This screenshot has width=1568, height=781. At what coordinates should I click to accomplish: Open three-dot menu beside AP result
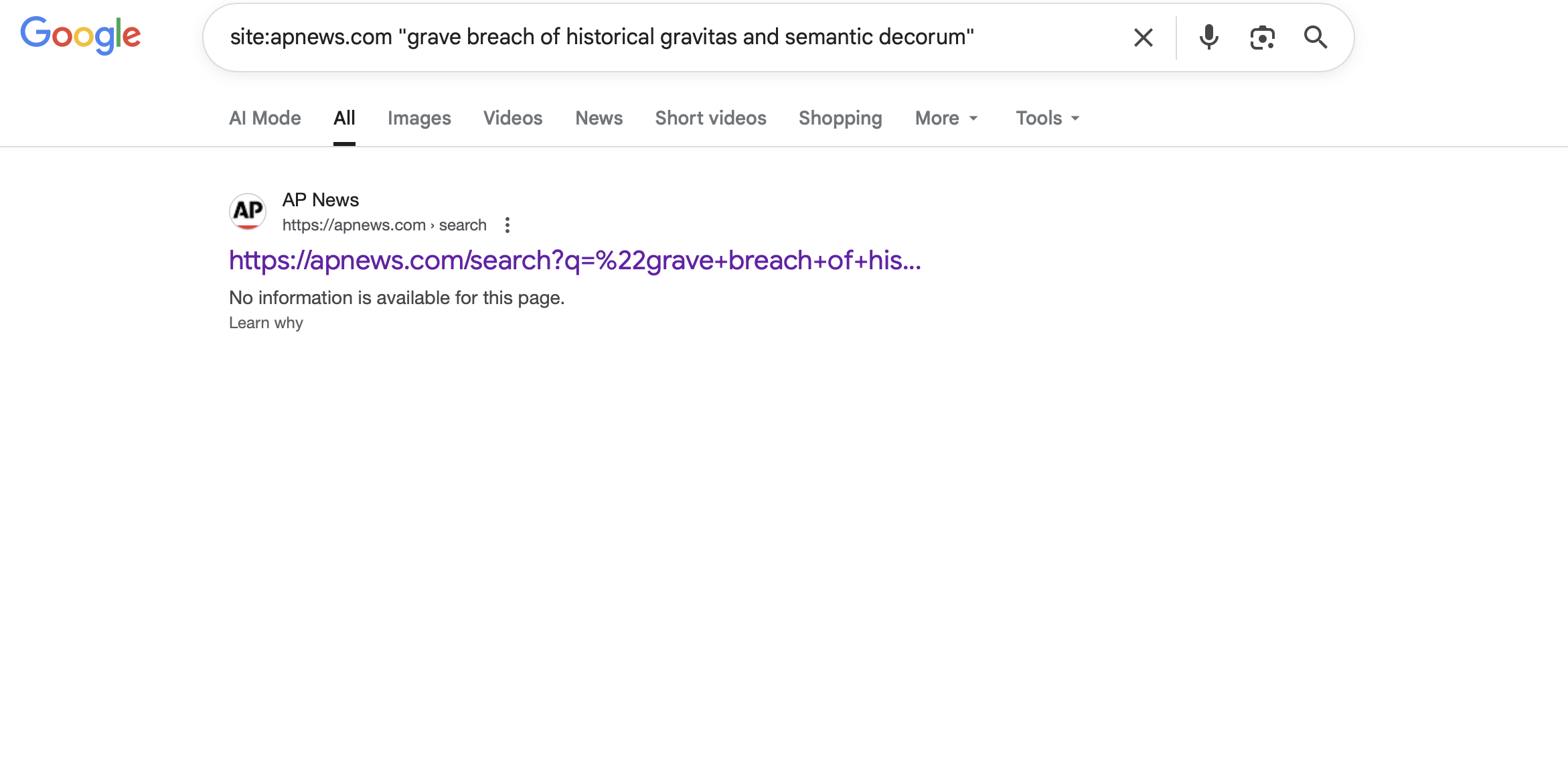tap(507, 225)
